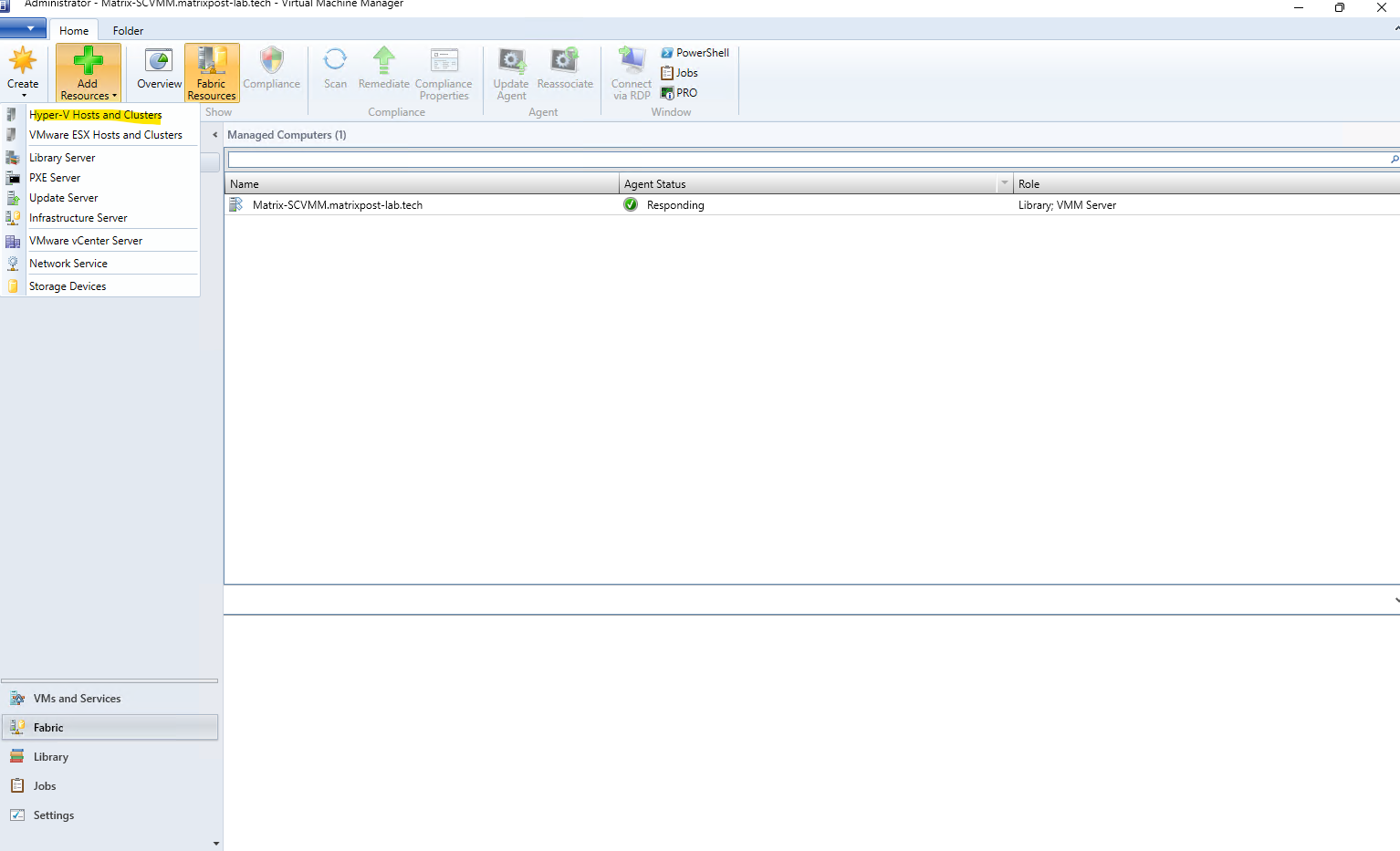Select Update Server menu entry
This screenshot has width=1400, height=851.
pyautogui.click(x=64, y=198)
